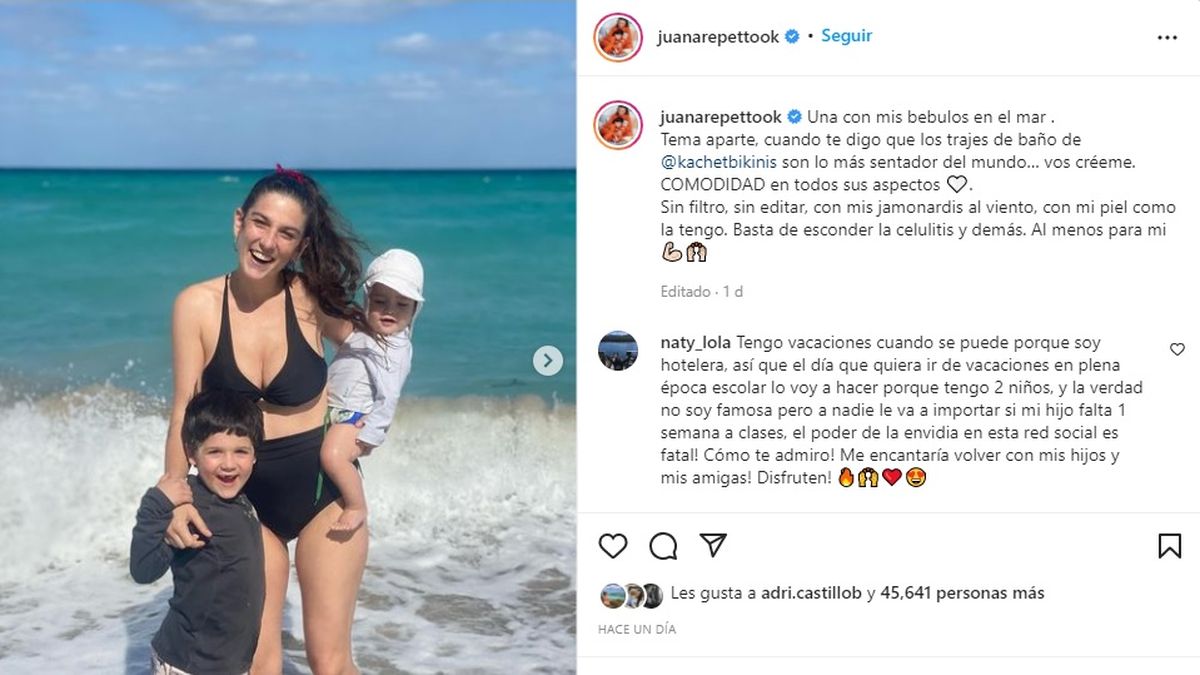The width and height of the screenshot is (1200, 675).
Task: Open juanarepettook profile picture in header
Action: [618, 37]
